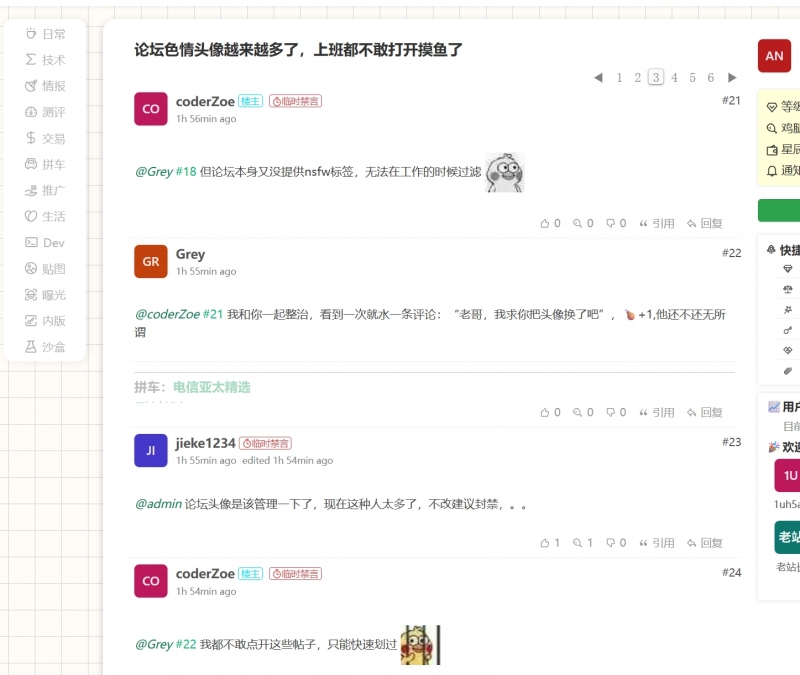Open jieke1234's JI avatar on post #23
800x675 pixels.
[151, 451]
